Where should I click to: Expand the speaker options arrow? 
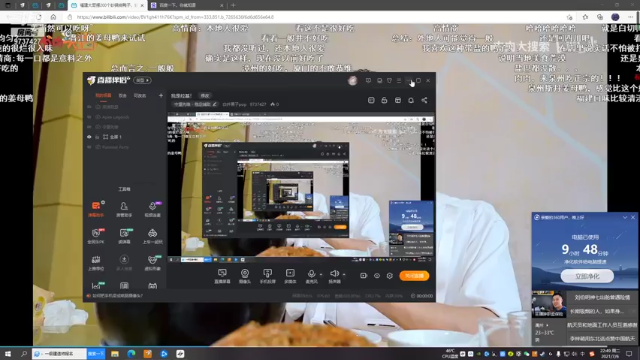tap(344, 274)
